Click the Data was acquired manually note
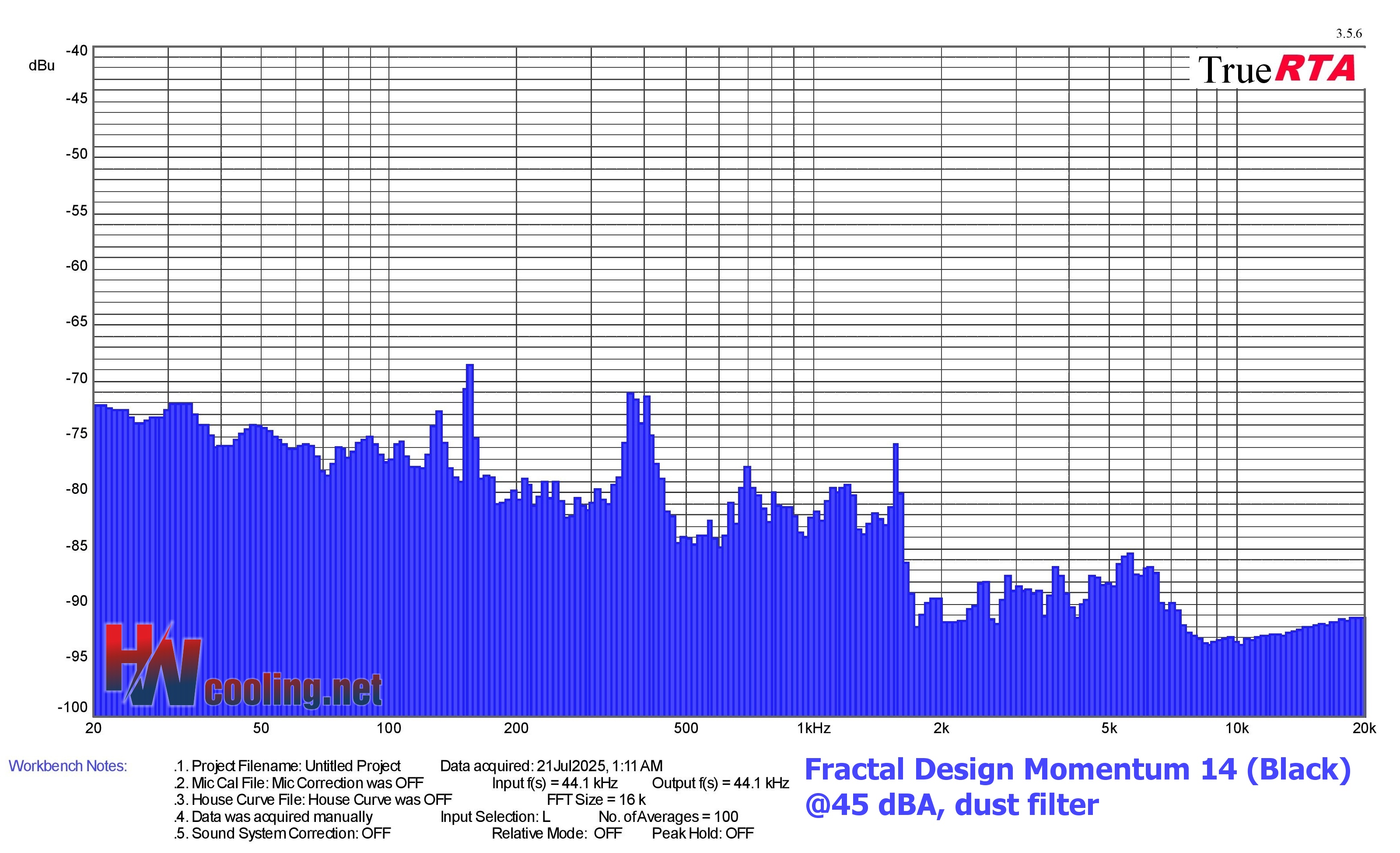Viewport: 1400px width, 853px height. pos(273,817)
